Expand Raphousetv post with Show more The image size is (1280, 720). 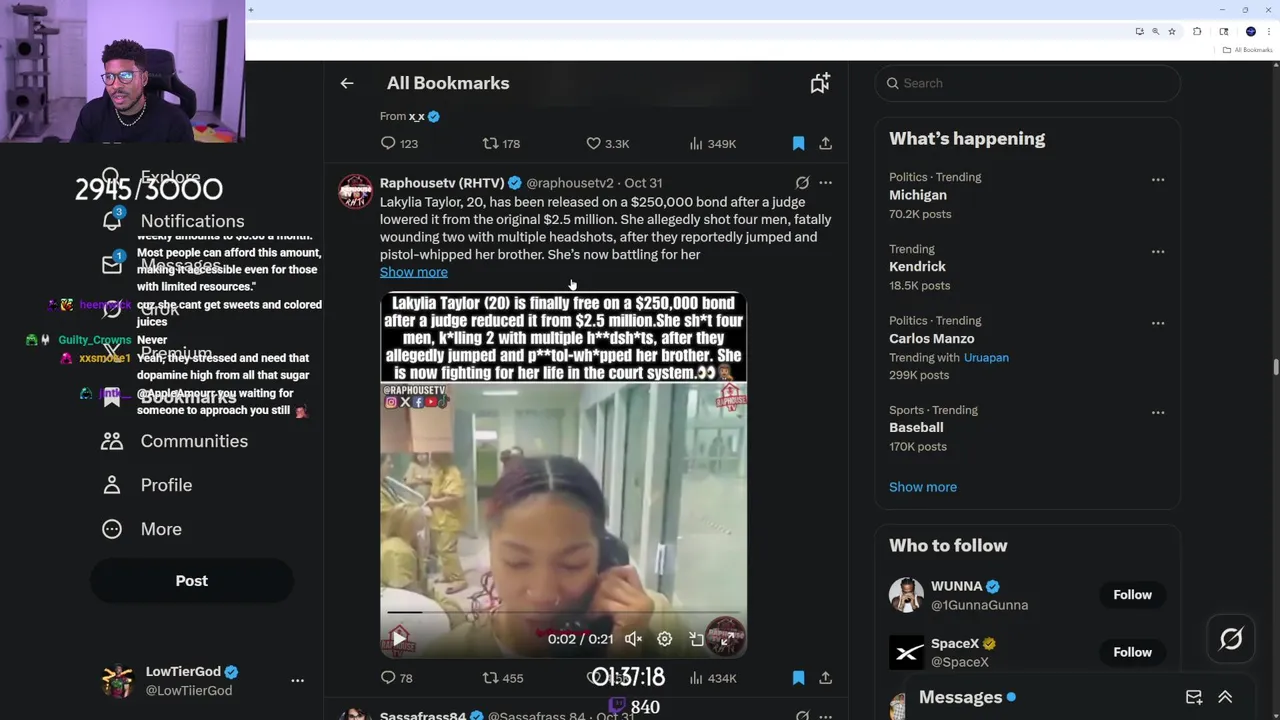click(x=414, y=272)
